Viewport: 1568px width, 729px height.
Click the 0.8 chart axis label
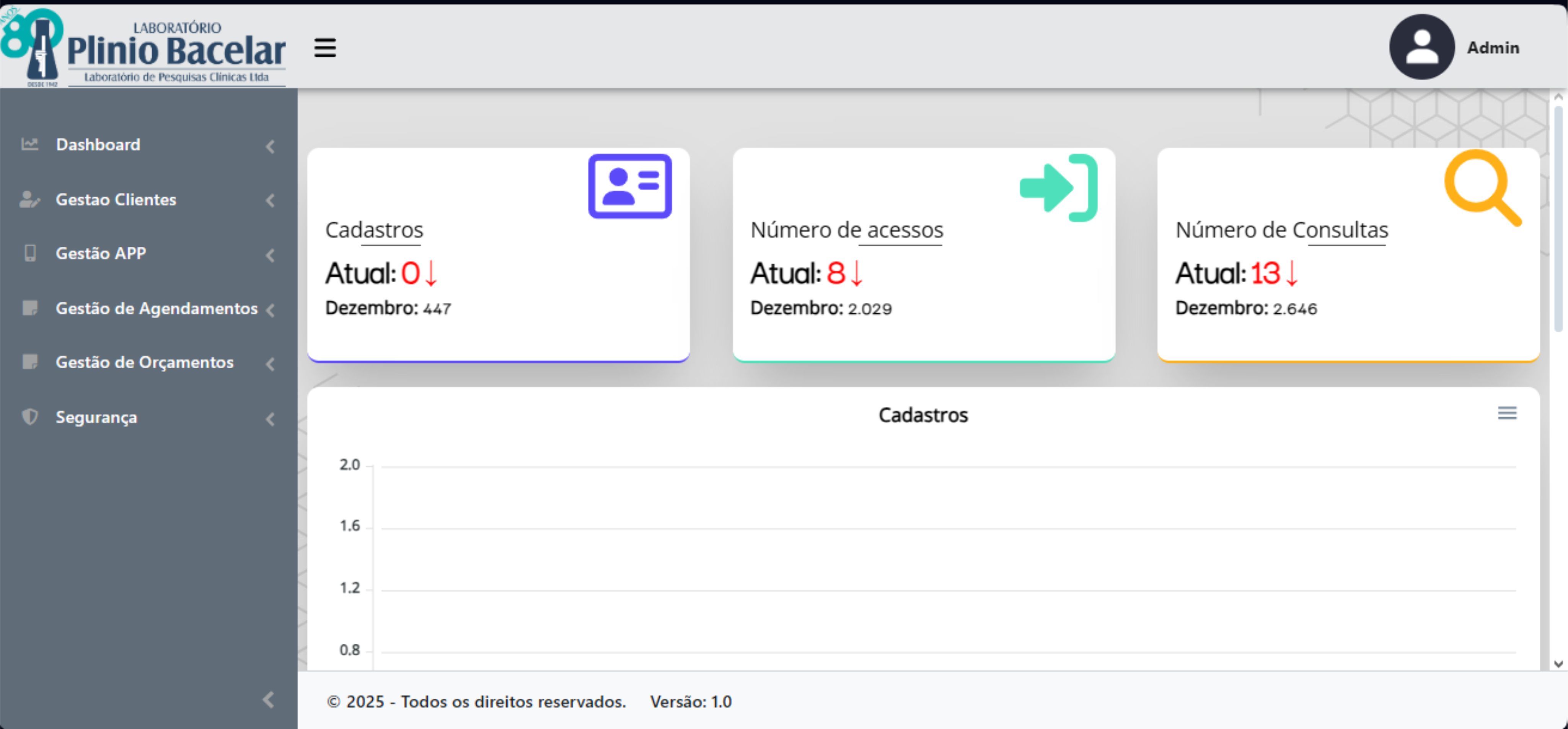point(350,650)
